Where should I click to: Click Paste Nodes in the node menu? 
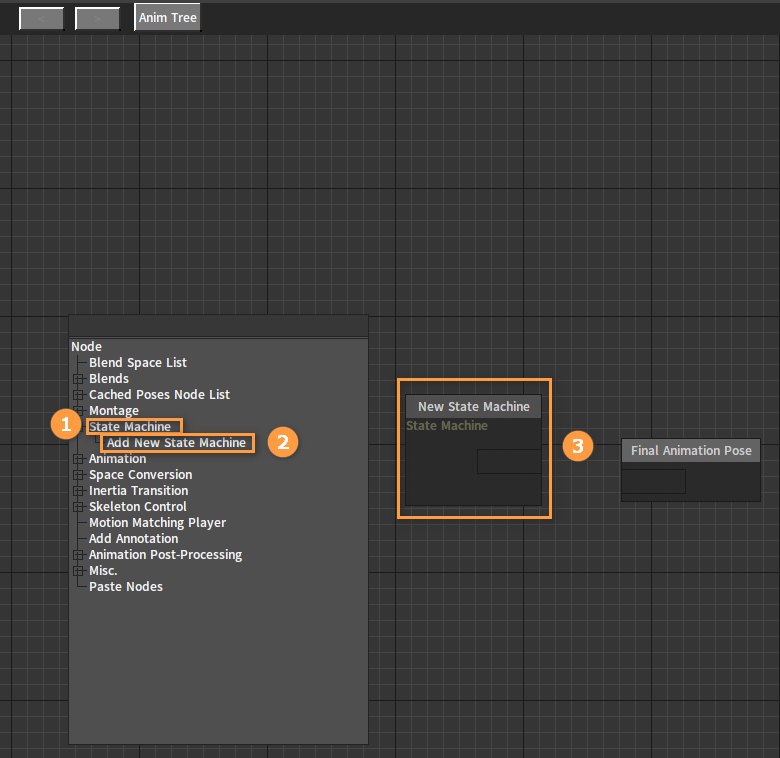[126, 587]
